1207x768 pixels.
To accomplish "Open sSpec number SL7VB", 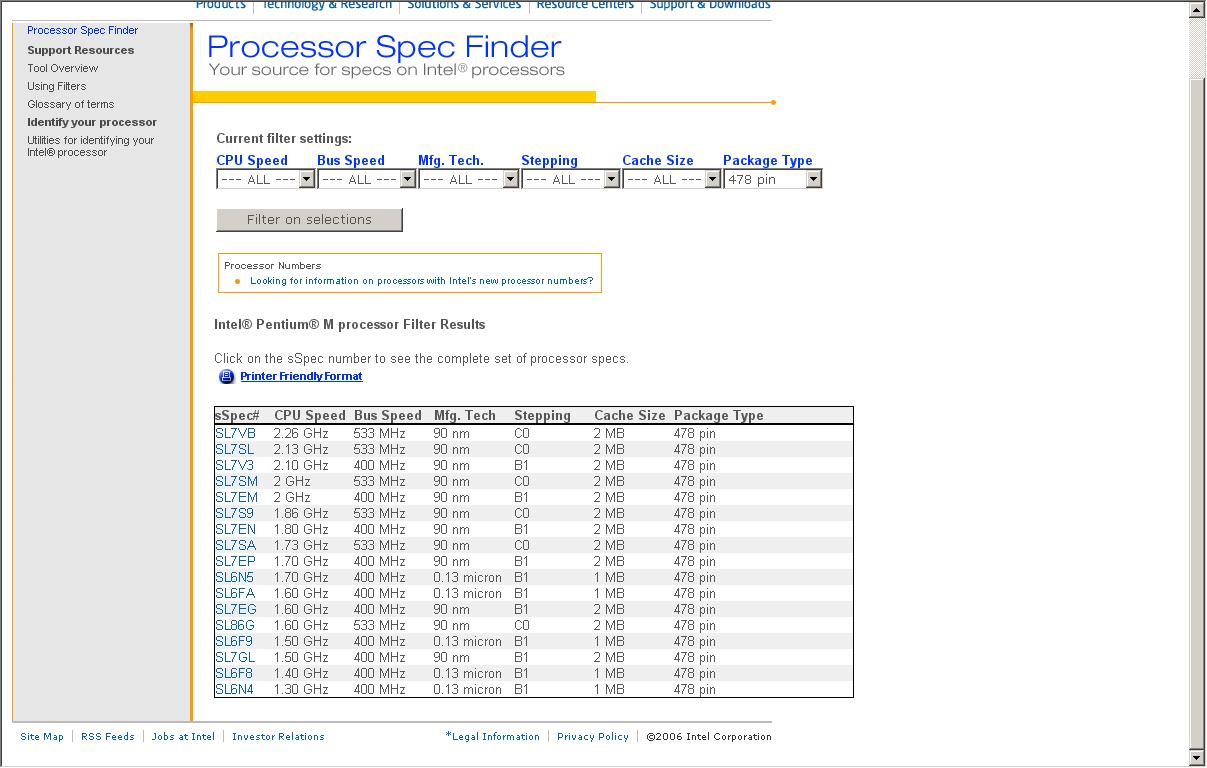I will coord(236,434).
